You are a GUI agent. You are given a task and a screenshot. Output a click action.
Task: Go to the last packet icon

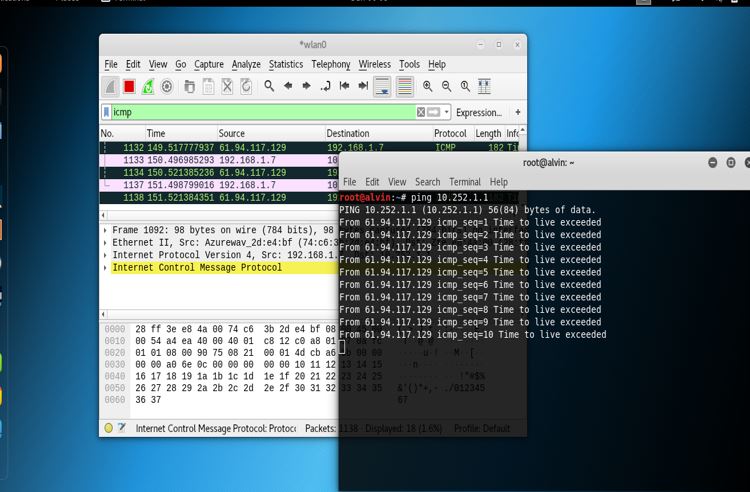point(363,86)
